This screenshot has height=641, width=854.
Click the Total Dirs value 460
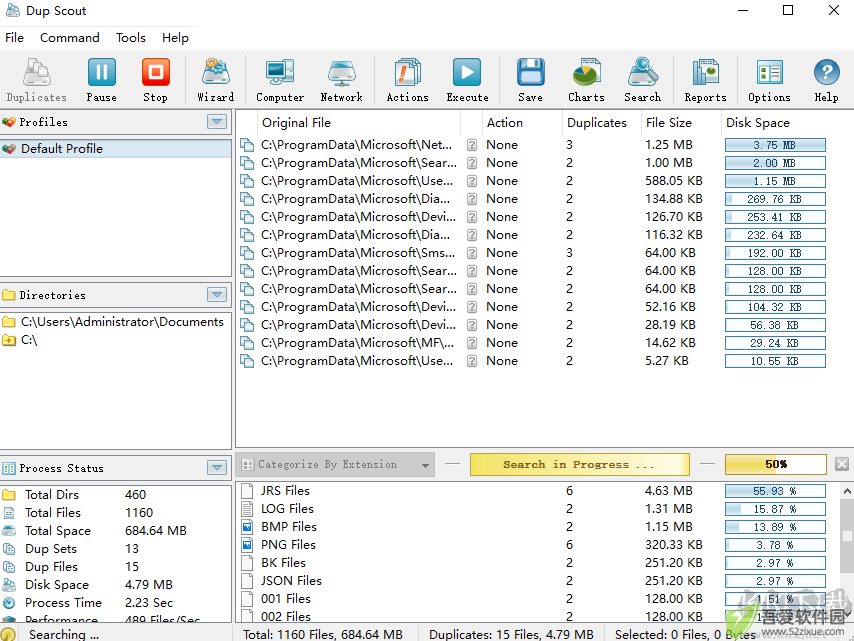136,495
